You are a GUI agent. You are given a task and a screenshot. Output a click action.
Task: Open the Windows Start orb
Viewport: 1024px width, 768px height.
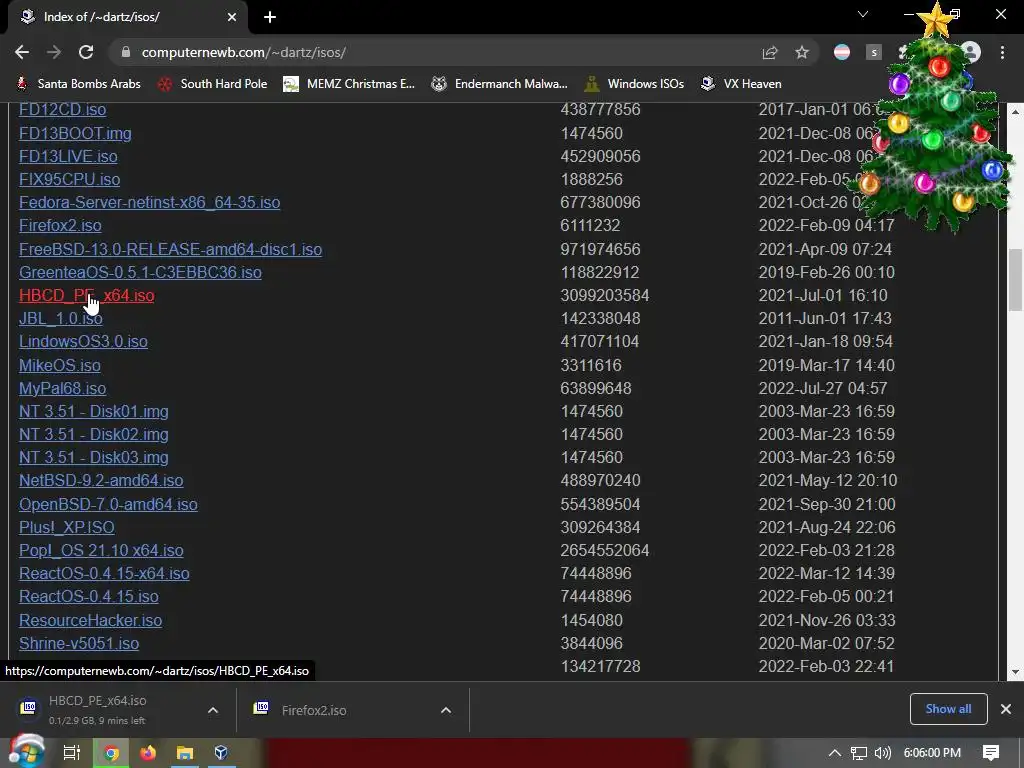pyautogui.click(x=26, y=752)
